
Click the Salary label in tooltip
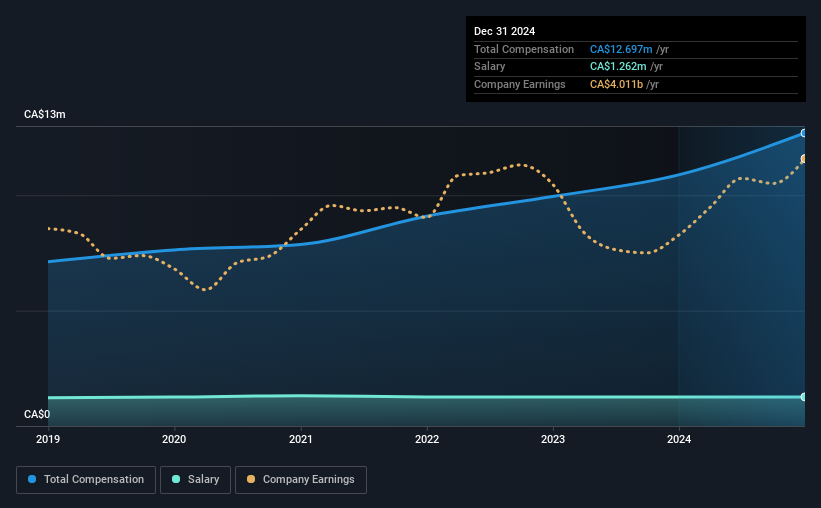point(490,67)
